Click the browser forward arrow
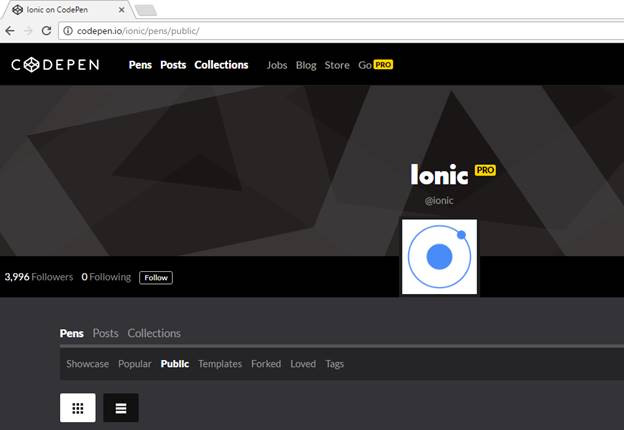This screenshot has width=624, height=430. click(28, 31)
